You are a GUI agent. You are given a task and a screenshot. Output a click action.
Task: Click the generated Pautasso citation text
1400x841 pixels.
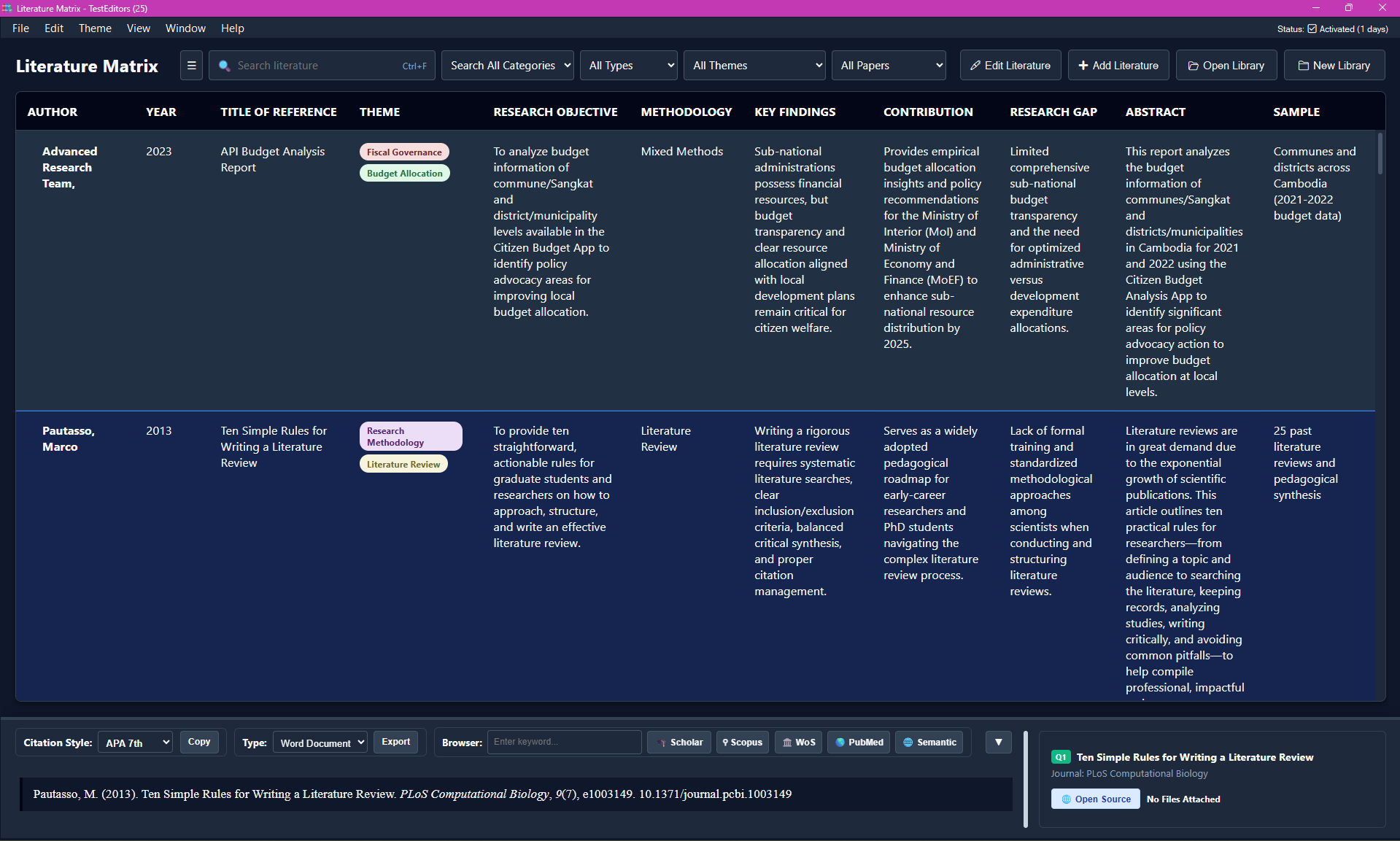click(412, 794)
